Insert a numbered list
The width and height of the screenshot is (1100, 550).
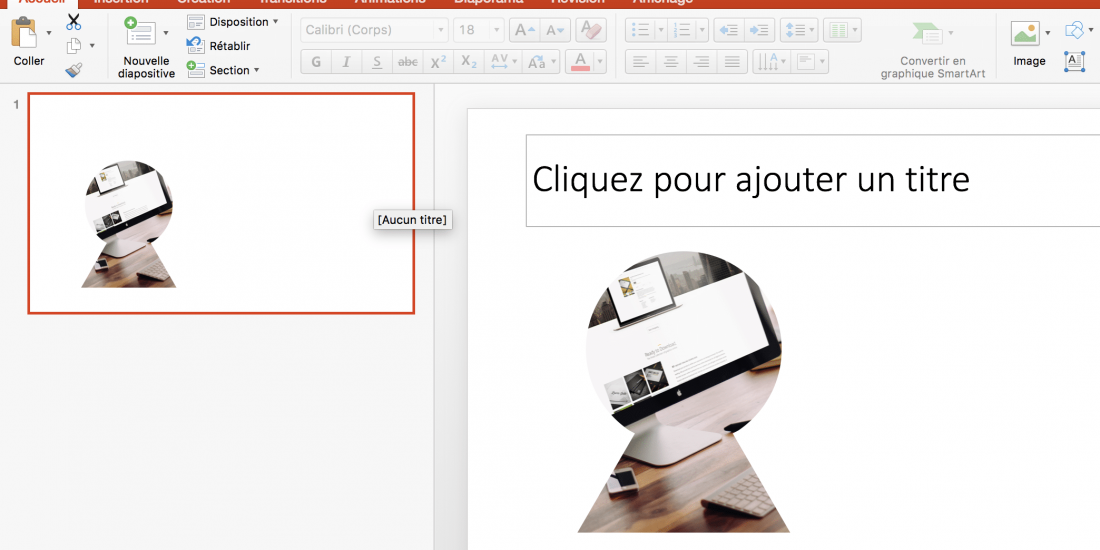[681, 30]
